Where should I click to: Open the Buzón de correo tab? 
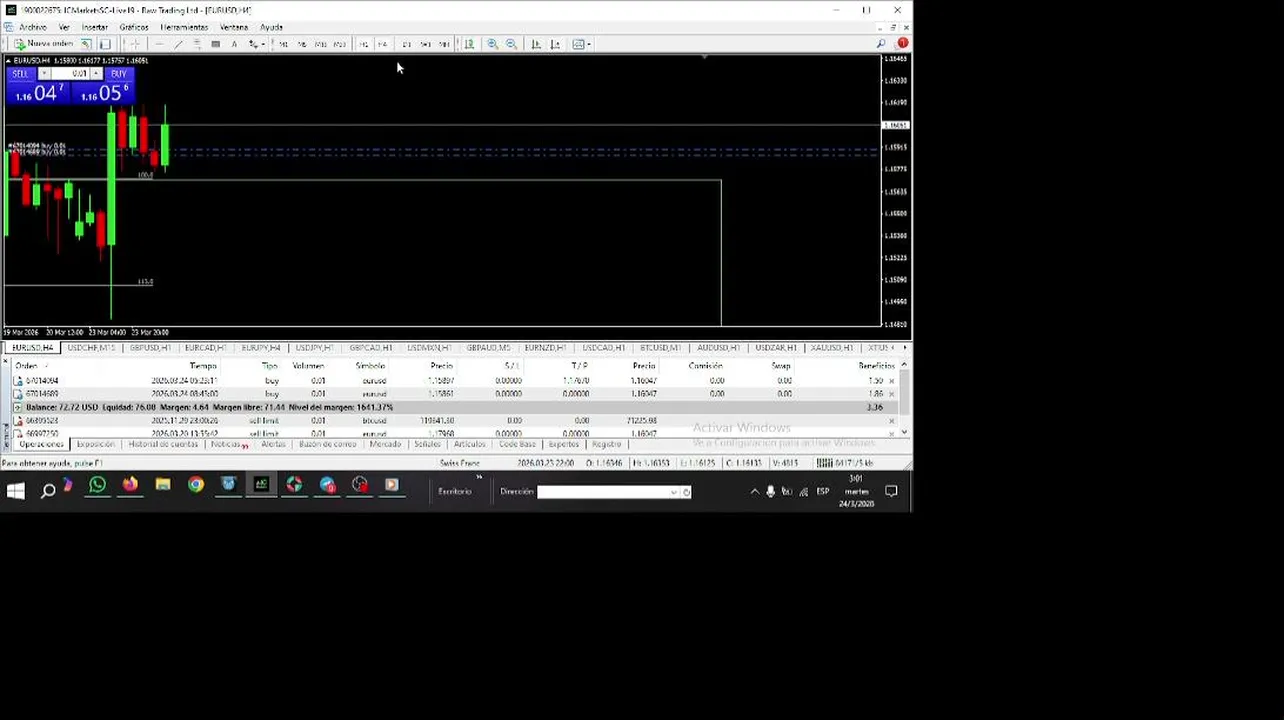tap(327, 444)
